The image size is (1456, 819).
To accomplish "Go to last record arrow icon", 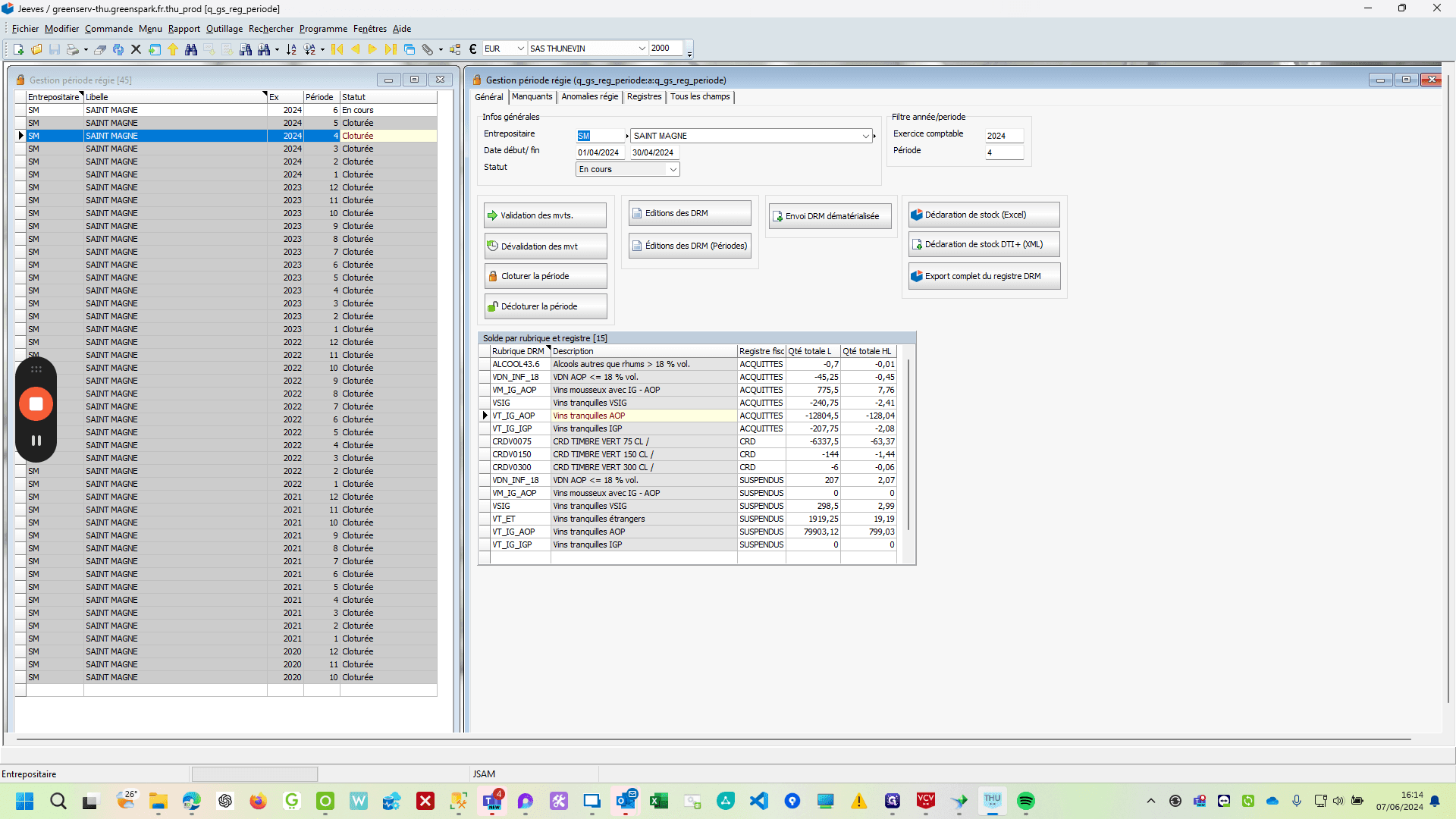I will pyautogui.click(x=391, y=49).
